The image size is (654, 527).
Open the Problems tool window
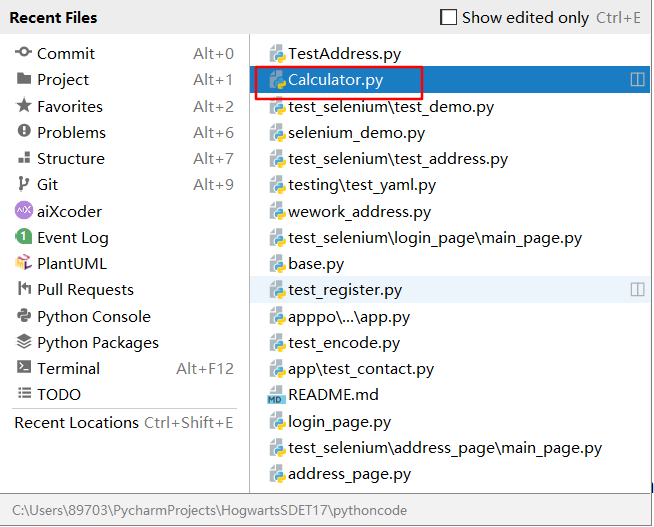coord(124,132)
